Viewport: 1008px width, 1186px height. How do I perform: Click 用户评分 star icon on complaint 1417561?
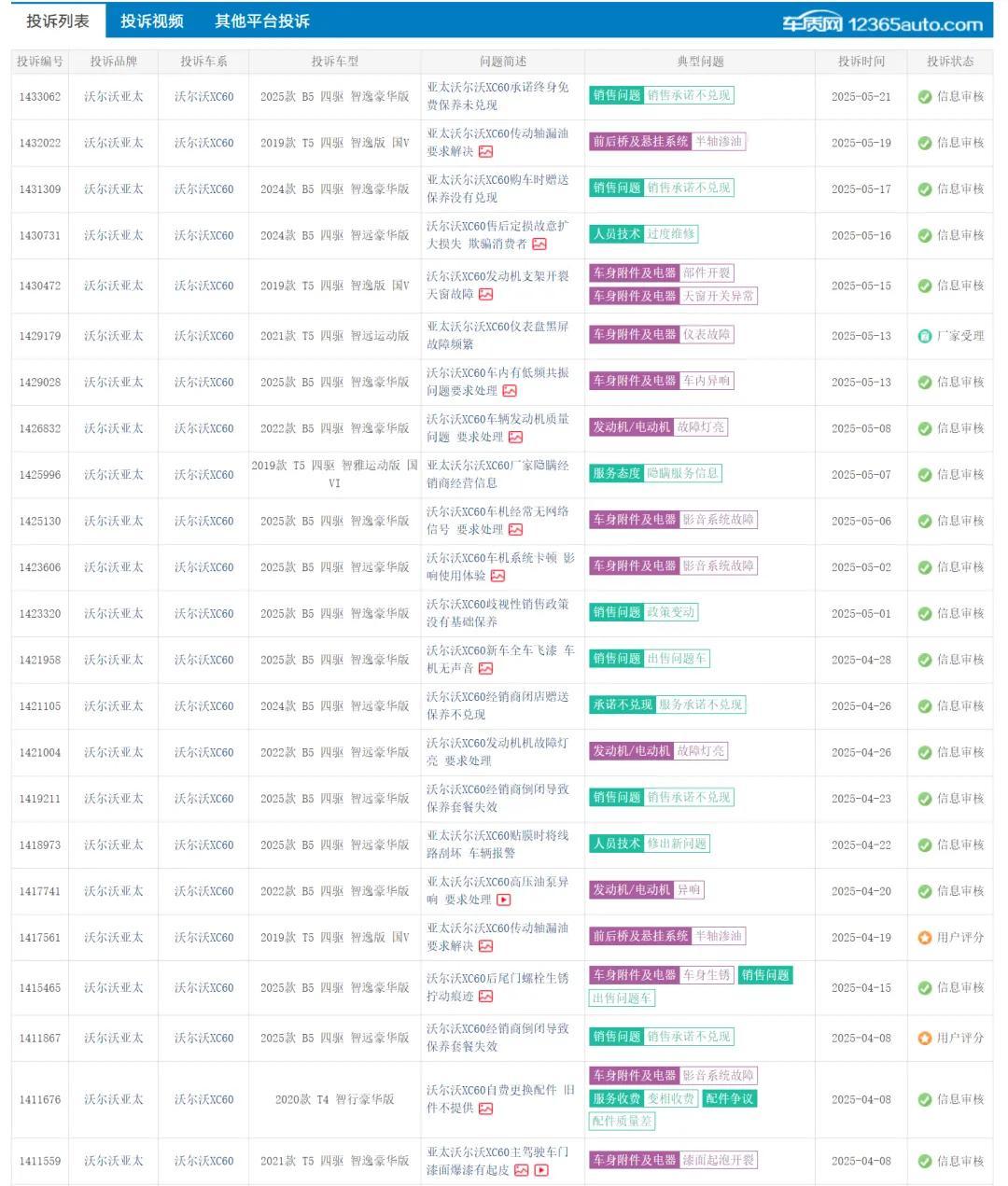925,938
